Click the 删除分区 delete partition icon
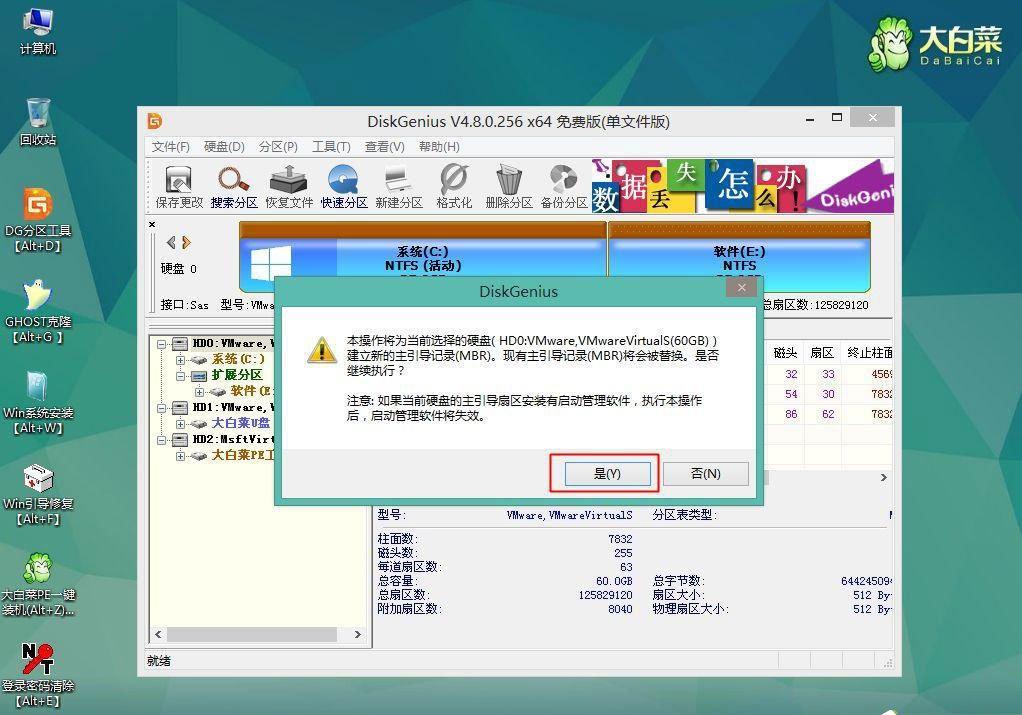The height and width of the screenshot is (715, 1022). point(508,186)
